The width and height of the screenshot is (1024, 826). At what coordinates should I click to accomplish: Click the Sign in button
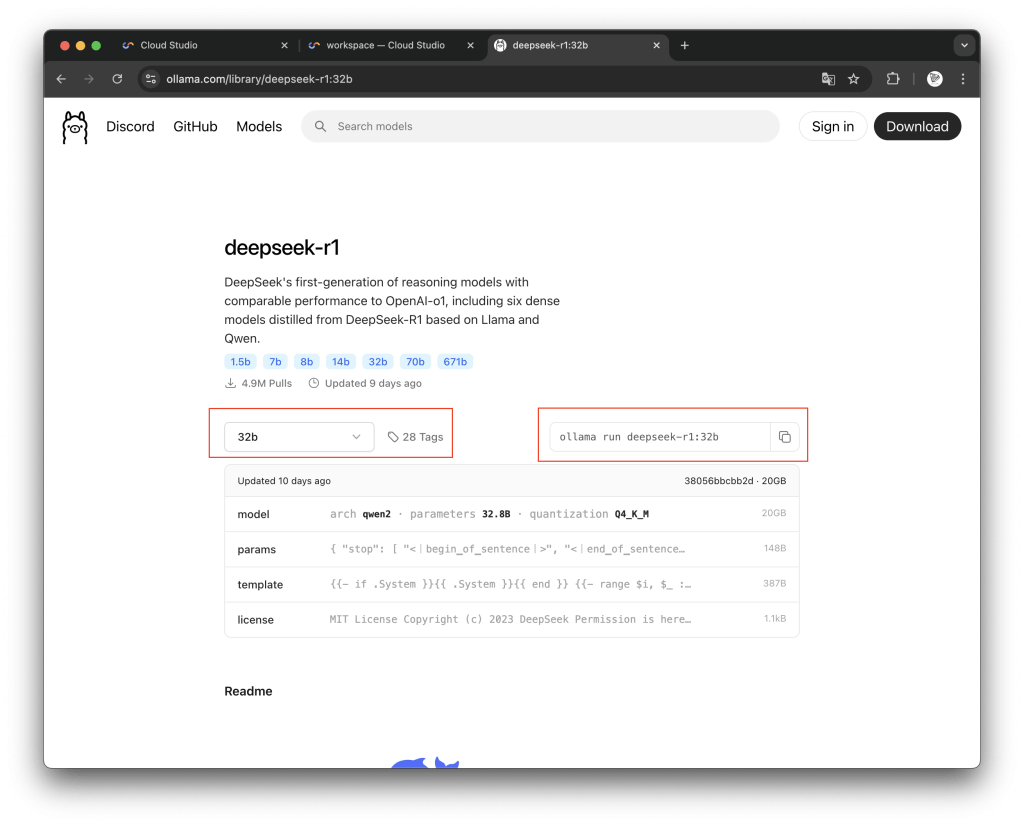(x=833, y=127)
